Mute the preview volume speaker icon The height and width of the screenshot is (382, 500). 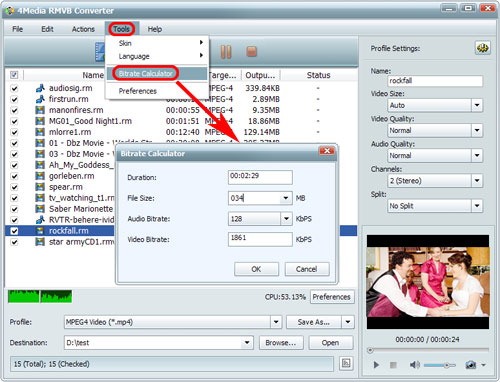point(414,365)
